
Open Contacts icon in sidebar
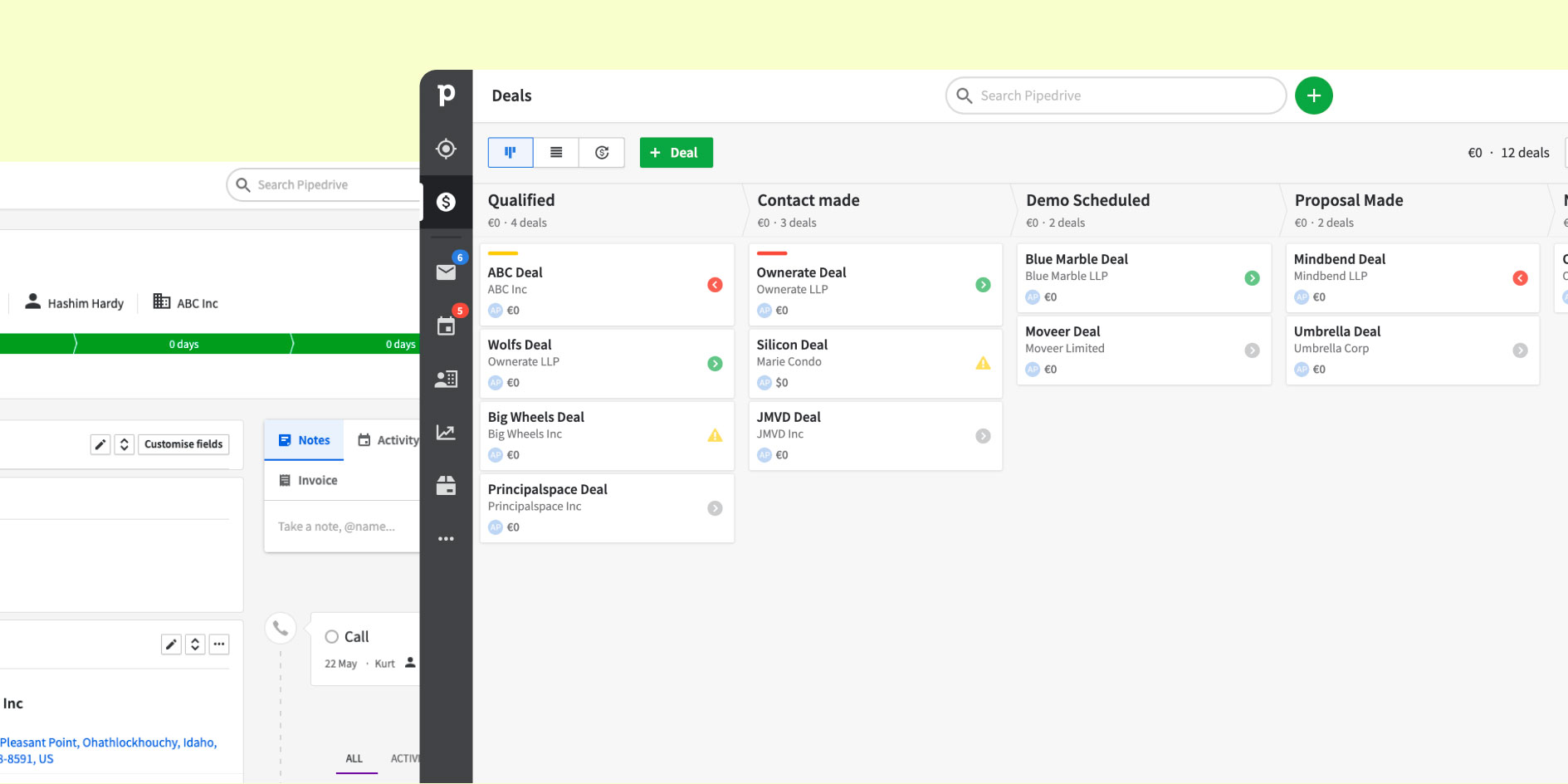(446, 379)
